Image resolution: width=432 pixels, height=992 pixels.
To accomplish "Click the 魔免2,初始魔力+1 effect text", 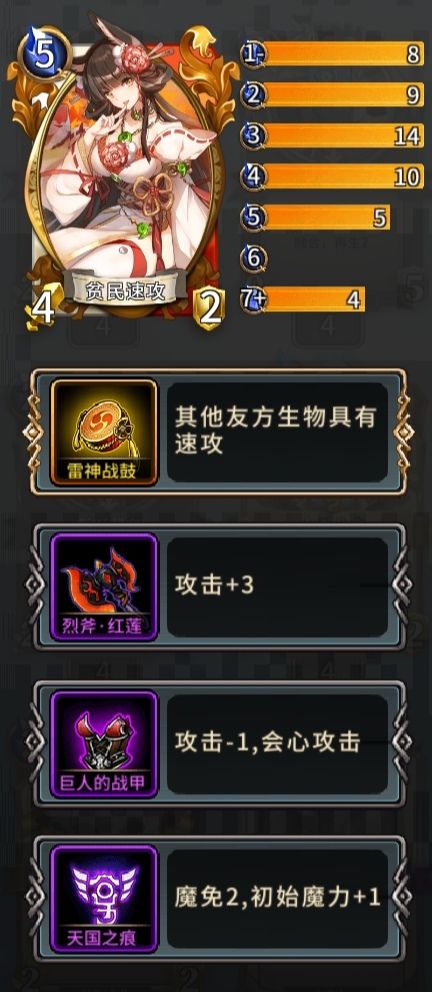I will 278,898.
